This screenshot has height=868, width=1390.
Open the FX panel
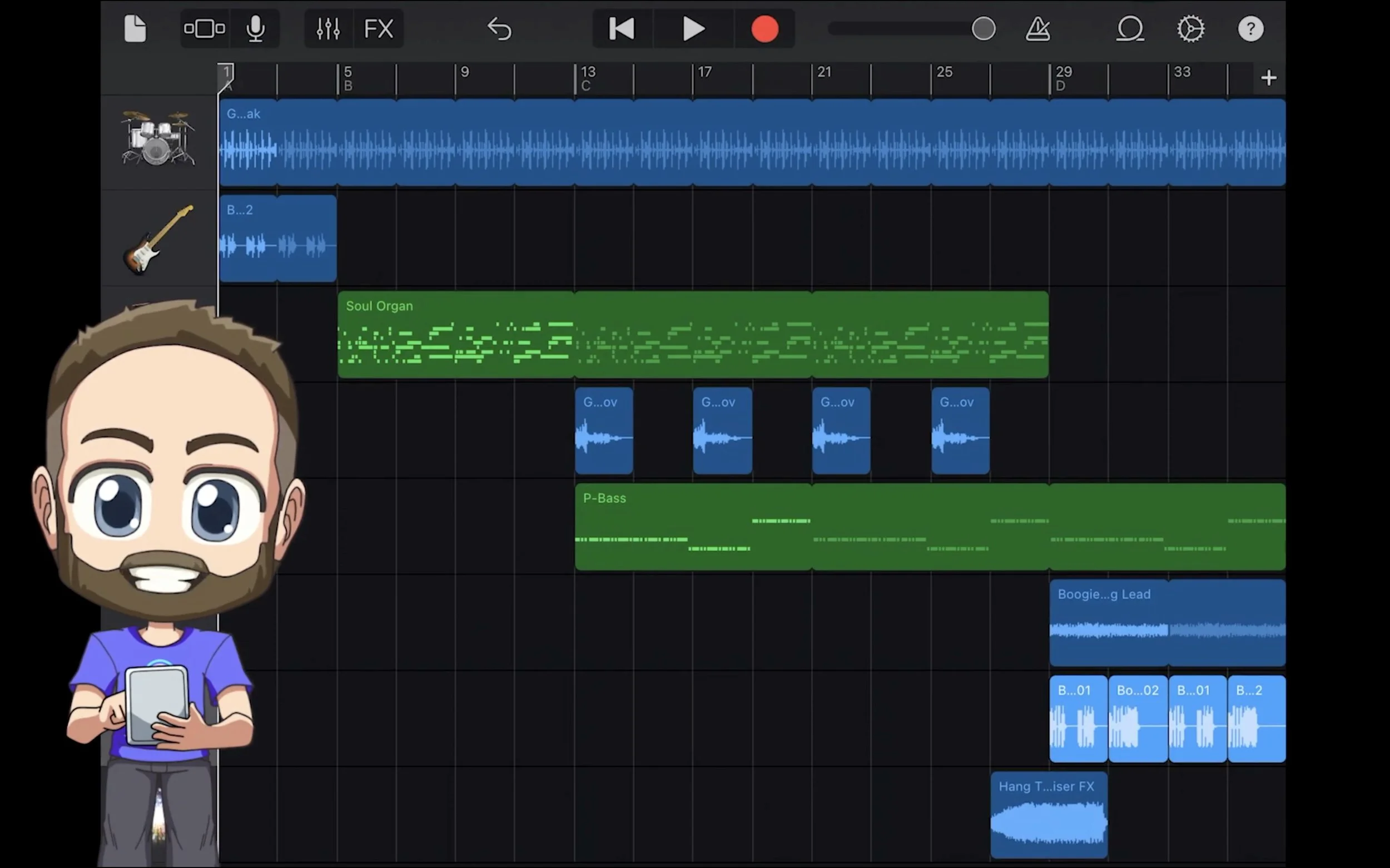379,29
